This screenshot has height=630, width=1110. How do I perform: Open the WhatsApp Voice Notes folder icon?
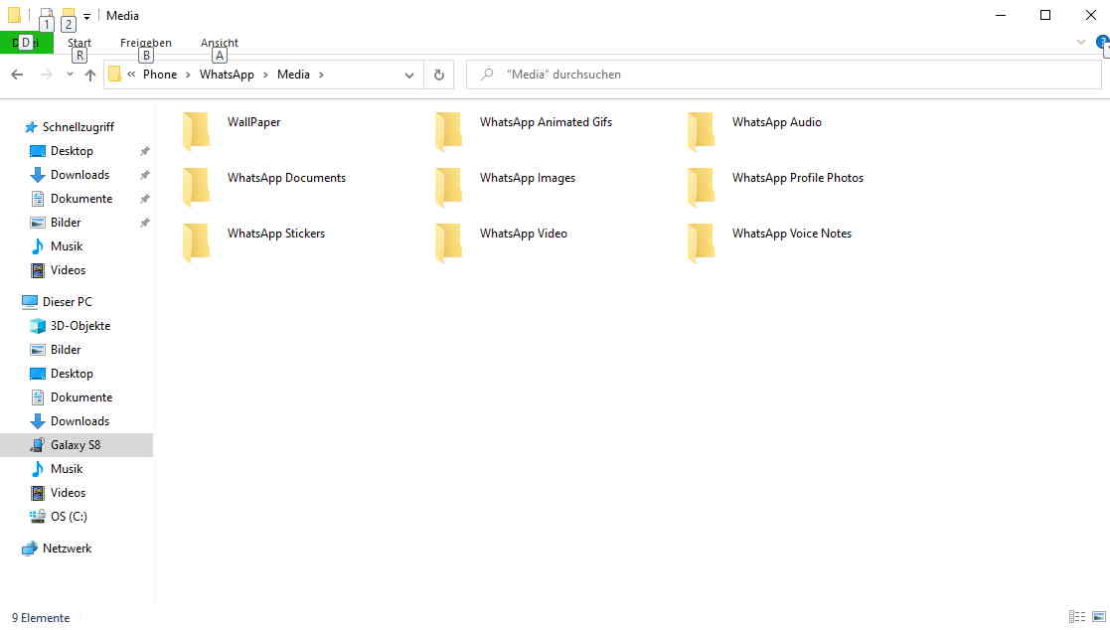[702, 243]
